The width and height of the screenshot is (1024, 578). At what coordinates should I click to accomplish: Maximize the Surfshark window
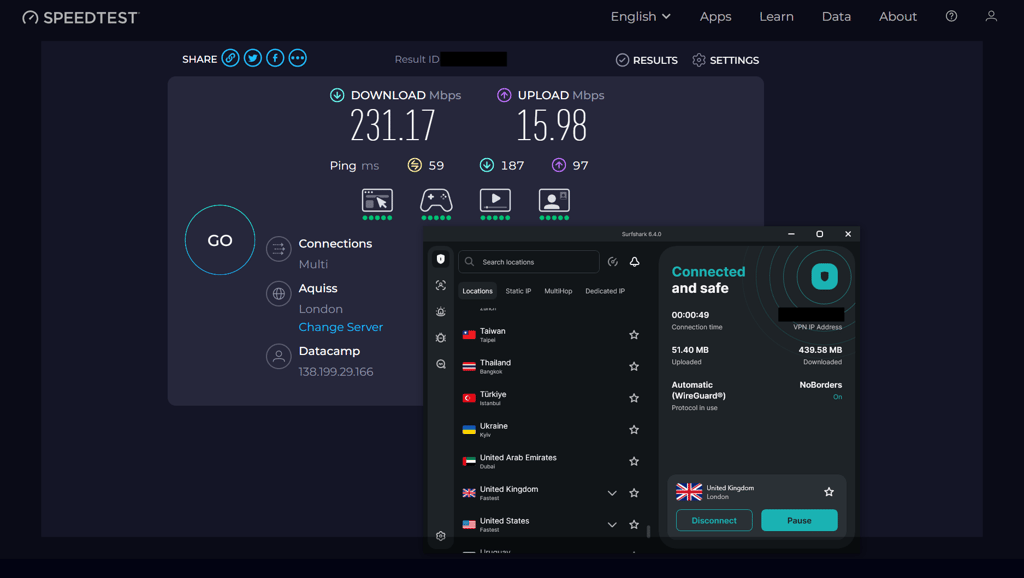click(820, 234)
